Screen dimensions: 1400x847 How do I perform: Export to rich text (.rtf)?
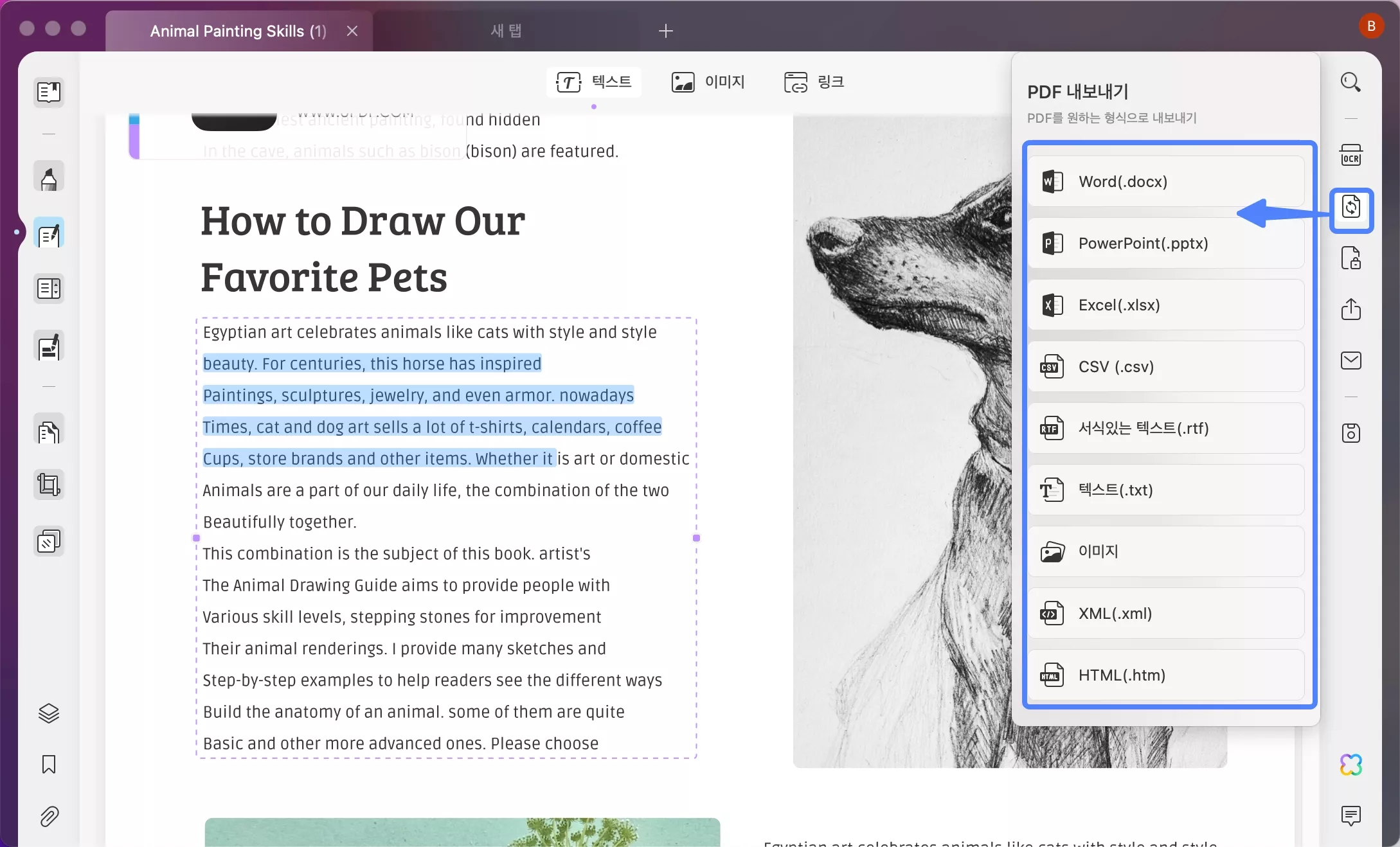pyautogui.click(x=1166, y=429)
